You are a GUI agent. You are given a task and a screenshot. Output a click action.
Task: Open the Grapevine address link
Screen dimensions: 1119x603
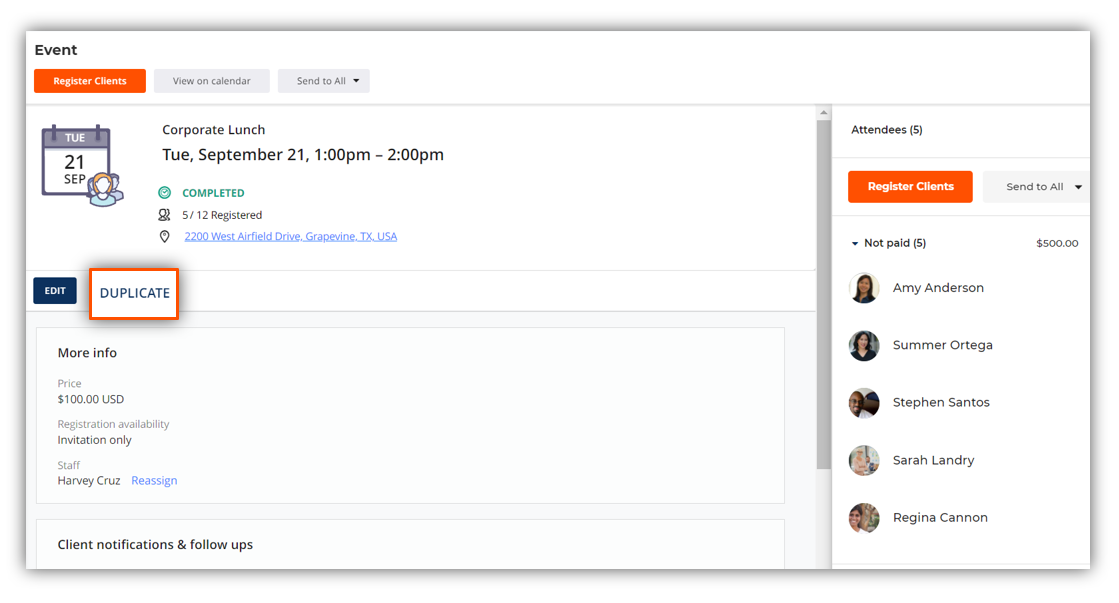pos(290,236)
